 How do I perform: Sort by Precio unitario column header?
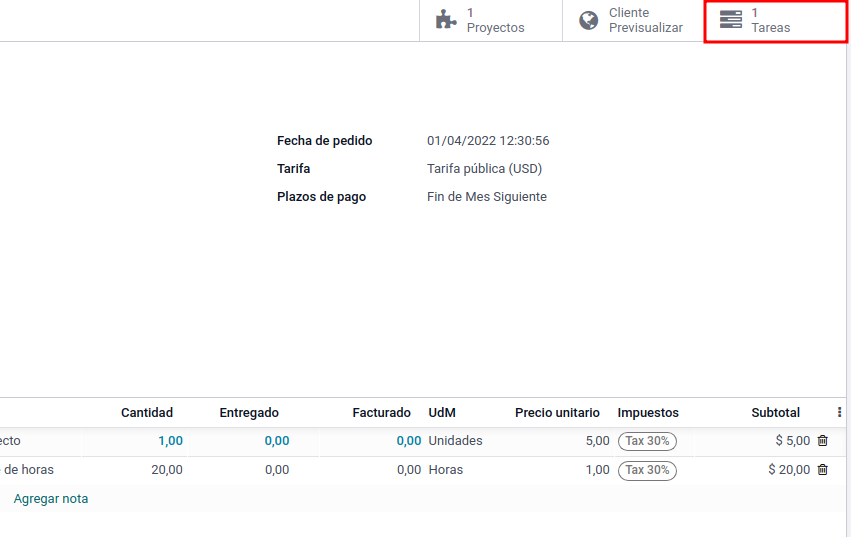[557, 413]
